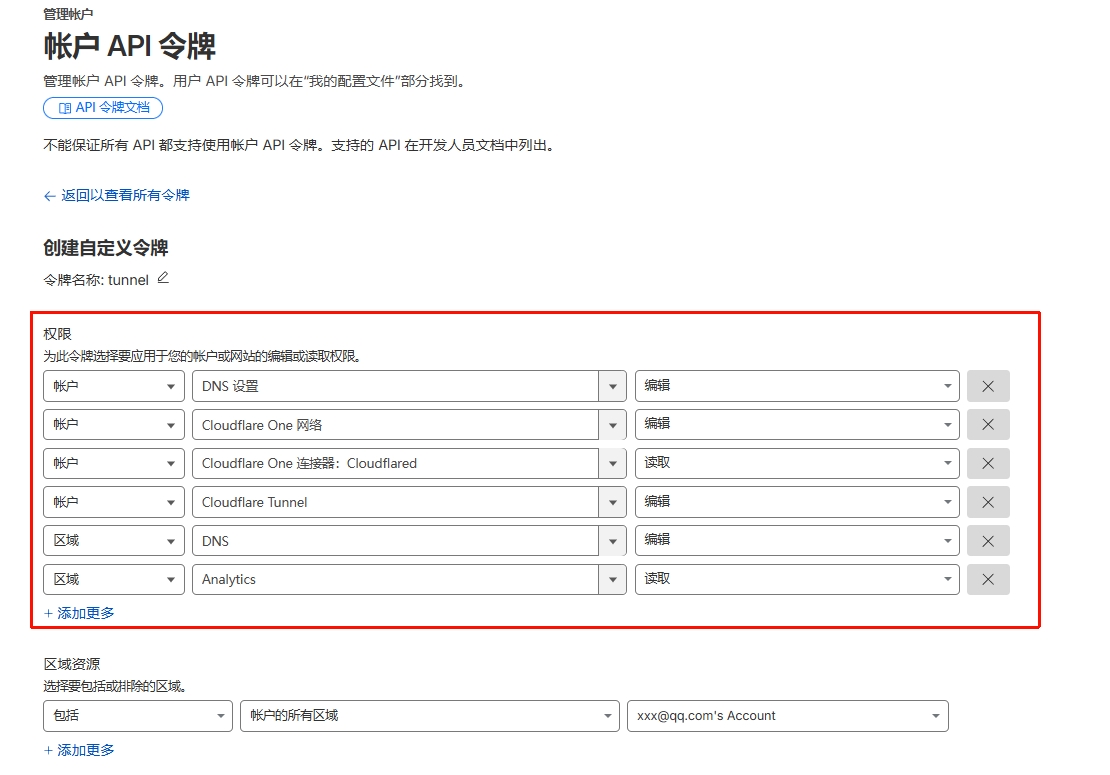The image size is (1110, 775).
Task: Open the DNS 设置 permission dropdown
Action: [x=612, y=386]
